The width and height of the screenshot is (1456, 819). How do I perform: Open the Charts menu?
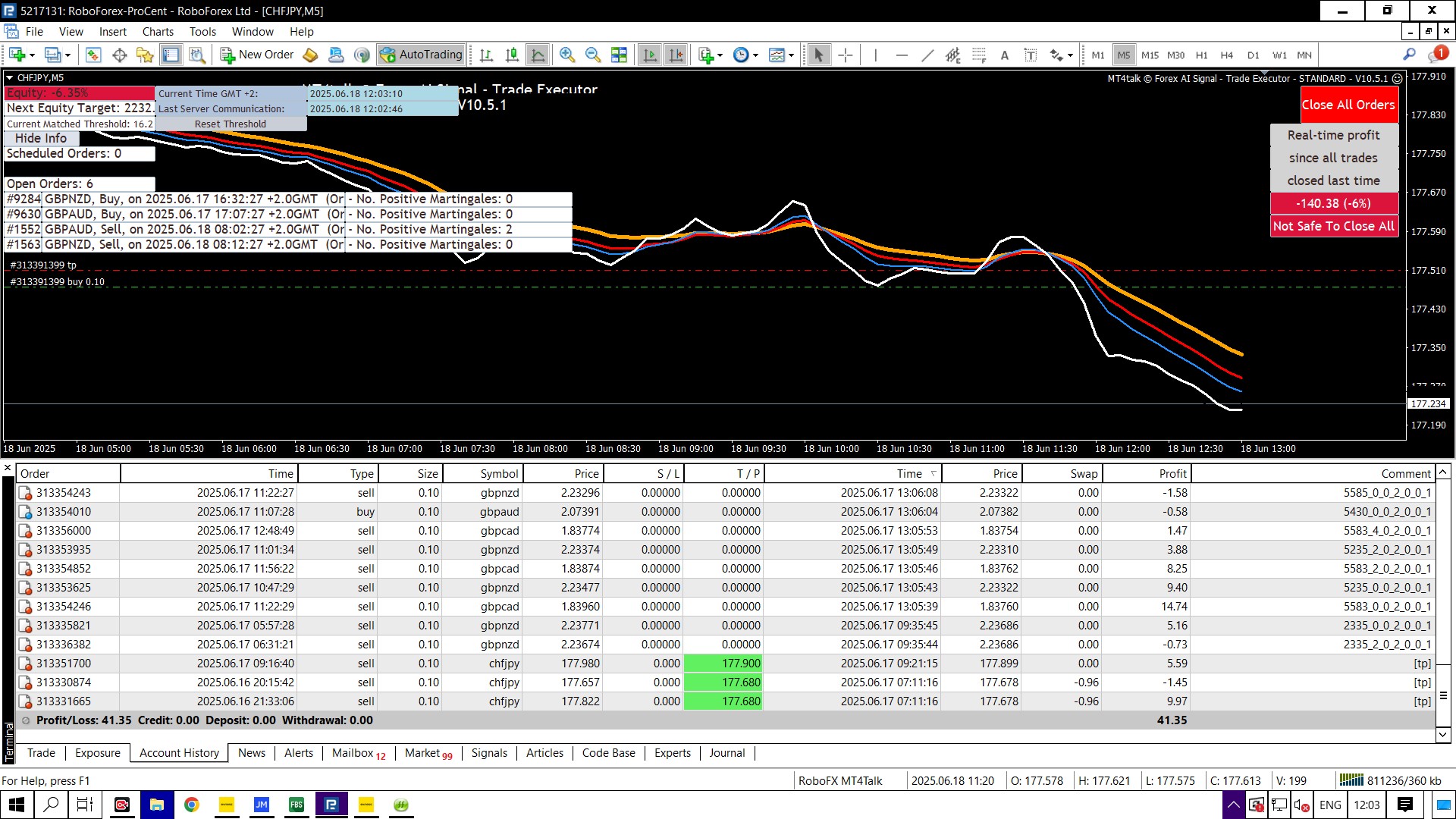158,32
